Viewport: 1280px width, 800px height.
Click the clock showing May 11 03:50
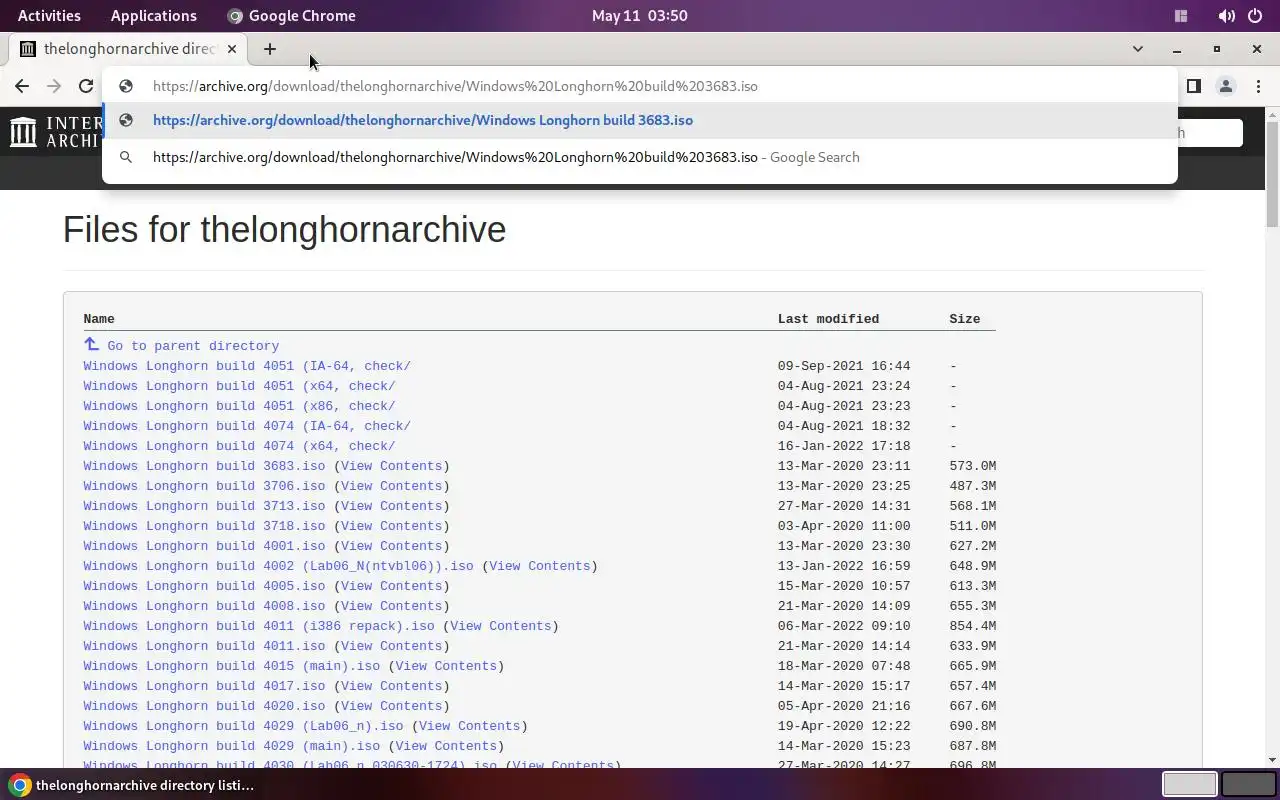pos(640,16)
